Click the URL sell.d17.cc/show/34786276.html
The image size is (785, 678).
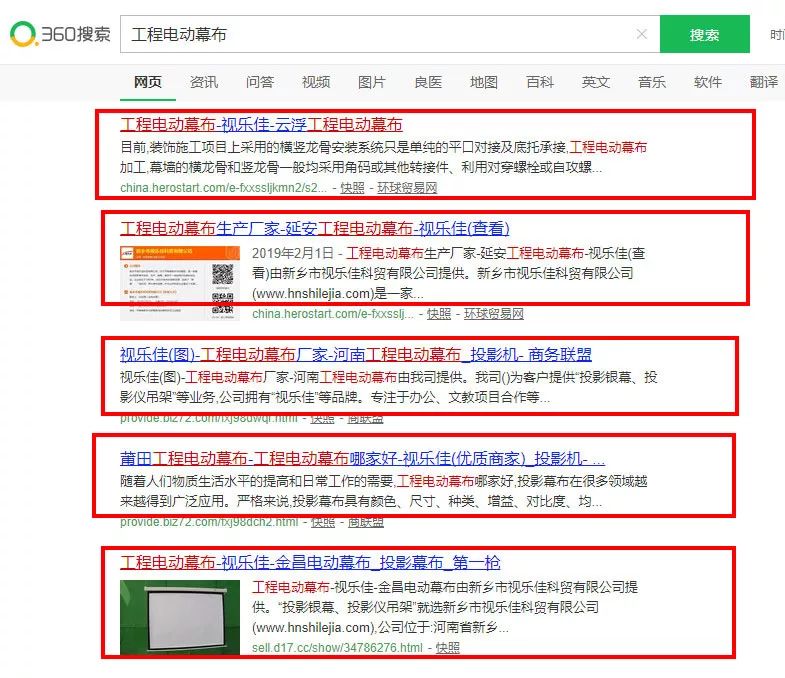click(337, 648)
